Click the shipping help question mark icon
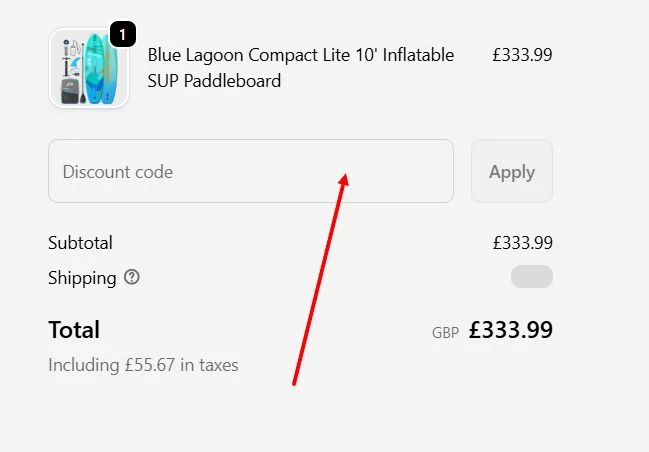Image resolution: width=649 pixels, height=452 pixels. coord(132,278)
